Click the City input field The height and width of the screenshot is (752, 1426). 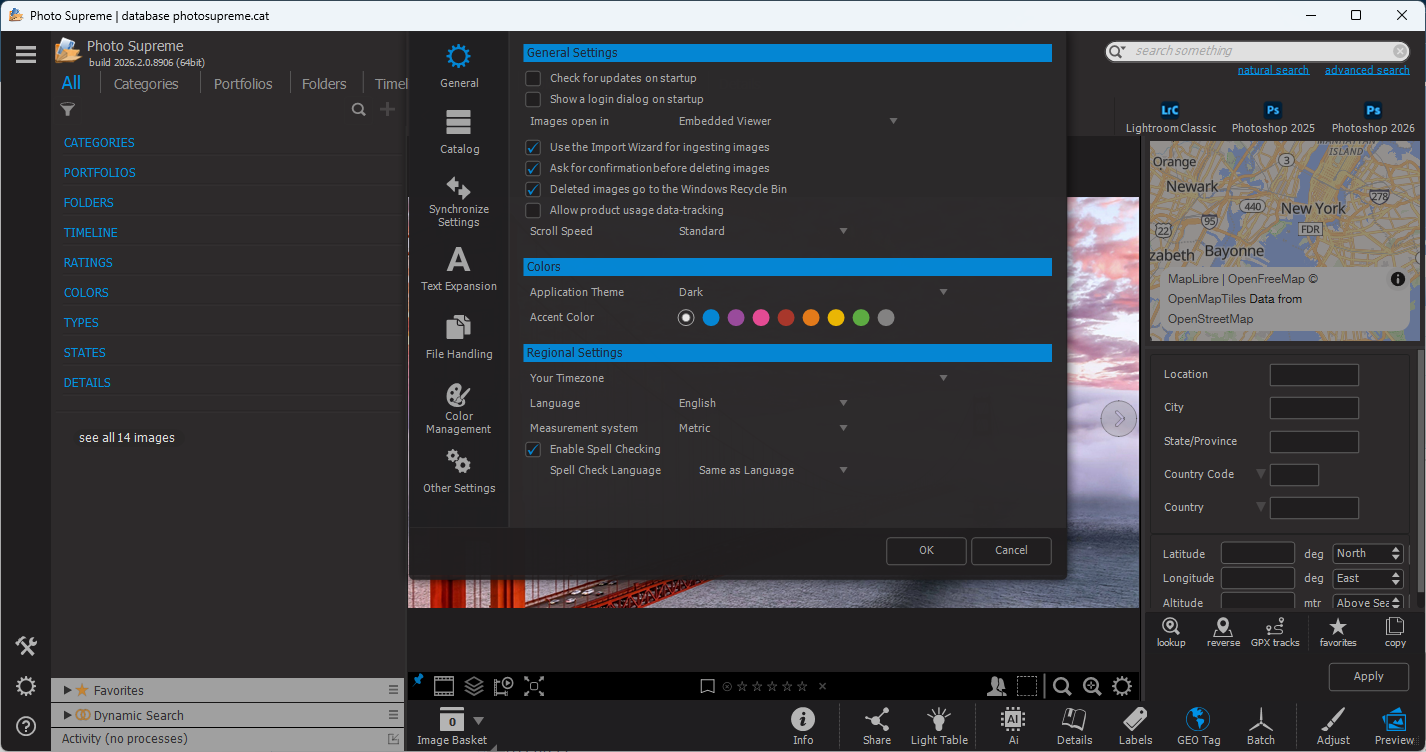1314,408
